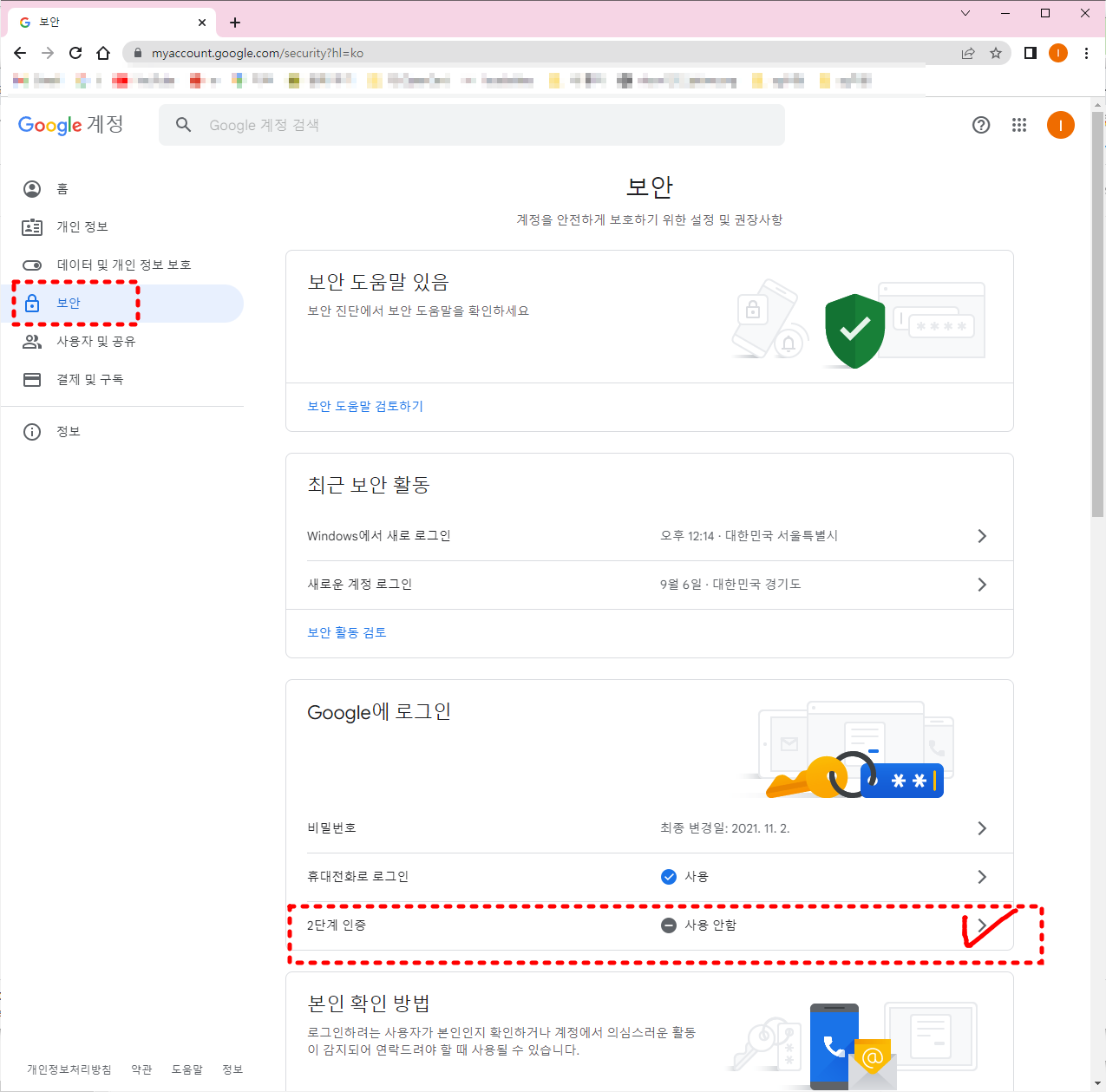
Task: Click the address bar URL
Action: tap(258, 53)
